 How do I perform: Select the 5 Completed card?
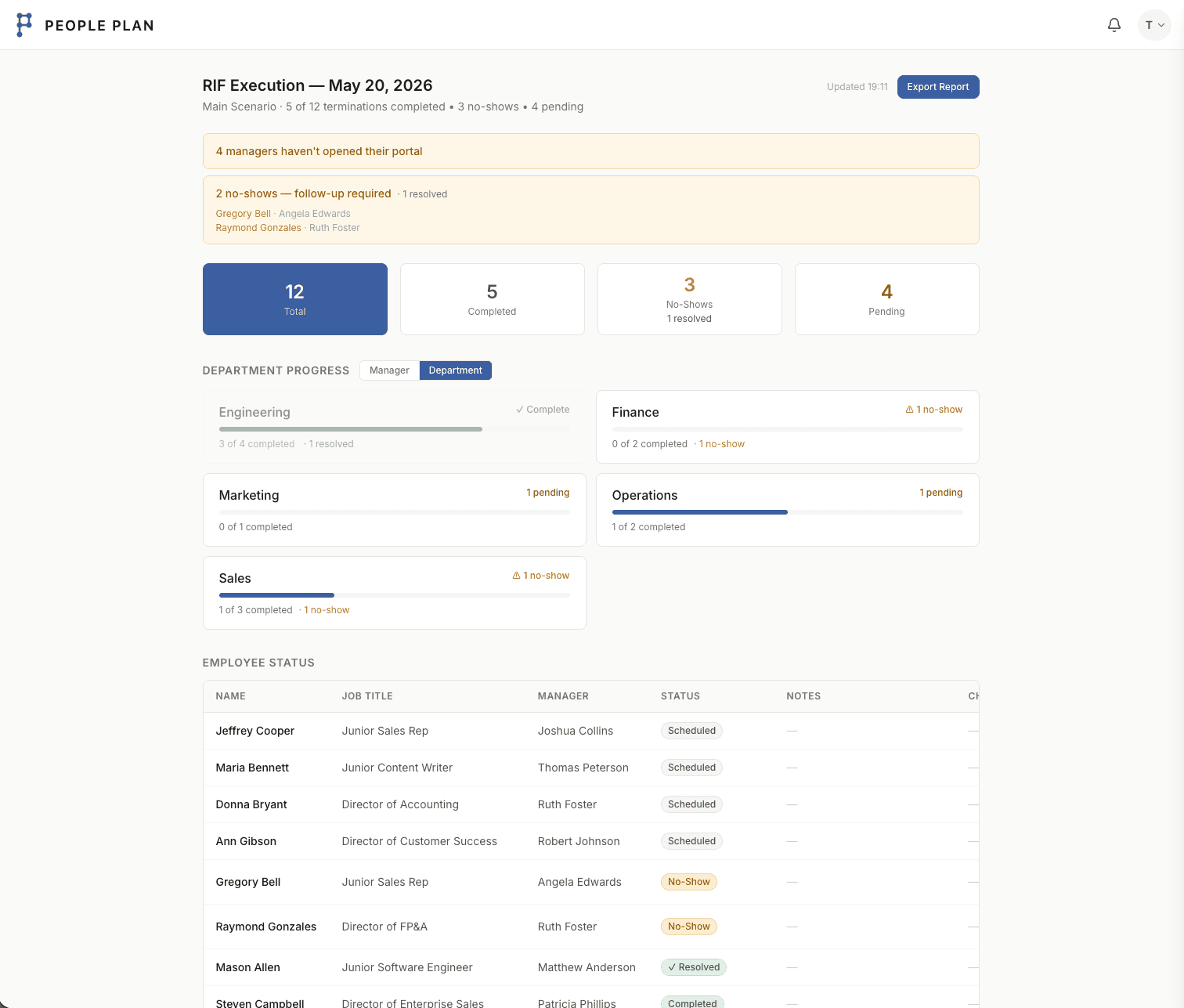(x=493, y=299)
